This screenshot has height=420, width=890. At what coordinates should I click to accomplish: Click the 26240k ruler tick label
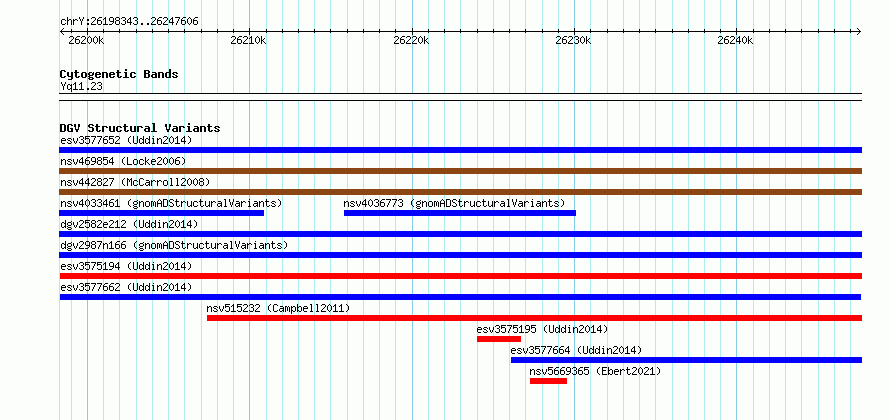pyautogui.click(x=735, y=40)
